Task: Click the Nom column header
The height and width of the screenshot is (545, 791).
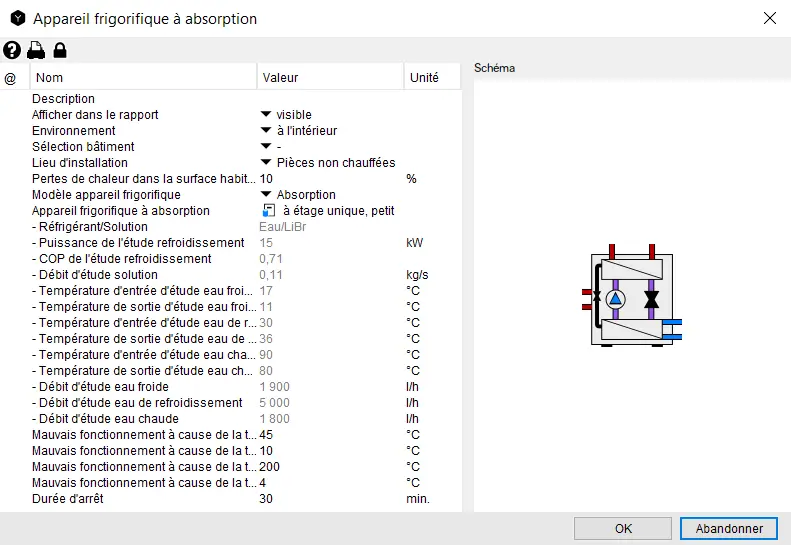Action: pyautogui.click(x=50, y=78)
